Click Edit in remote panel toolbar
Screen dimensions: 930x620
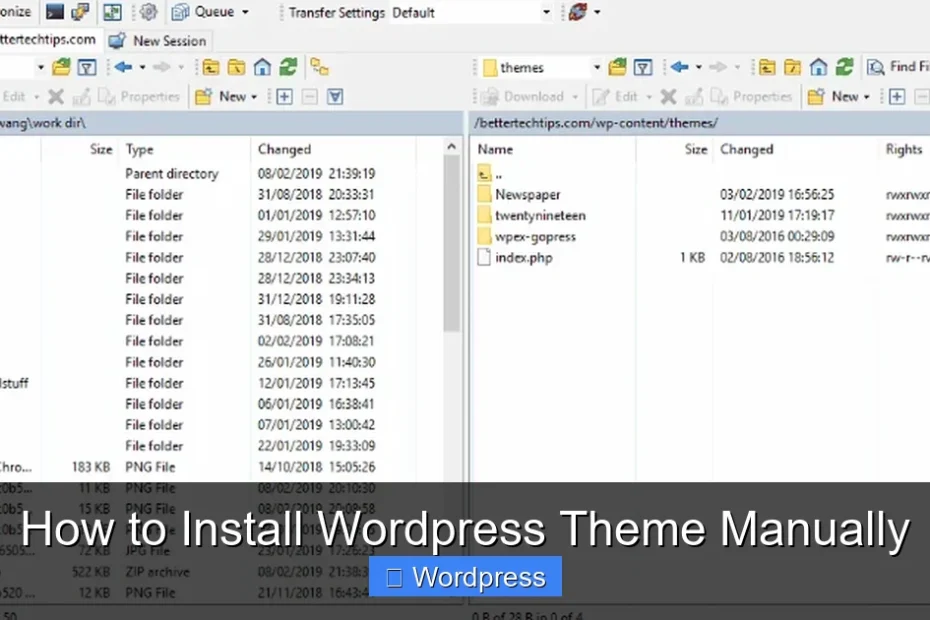pyautogui.click(x=615, y=96)
